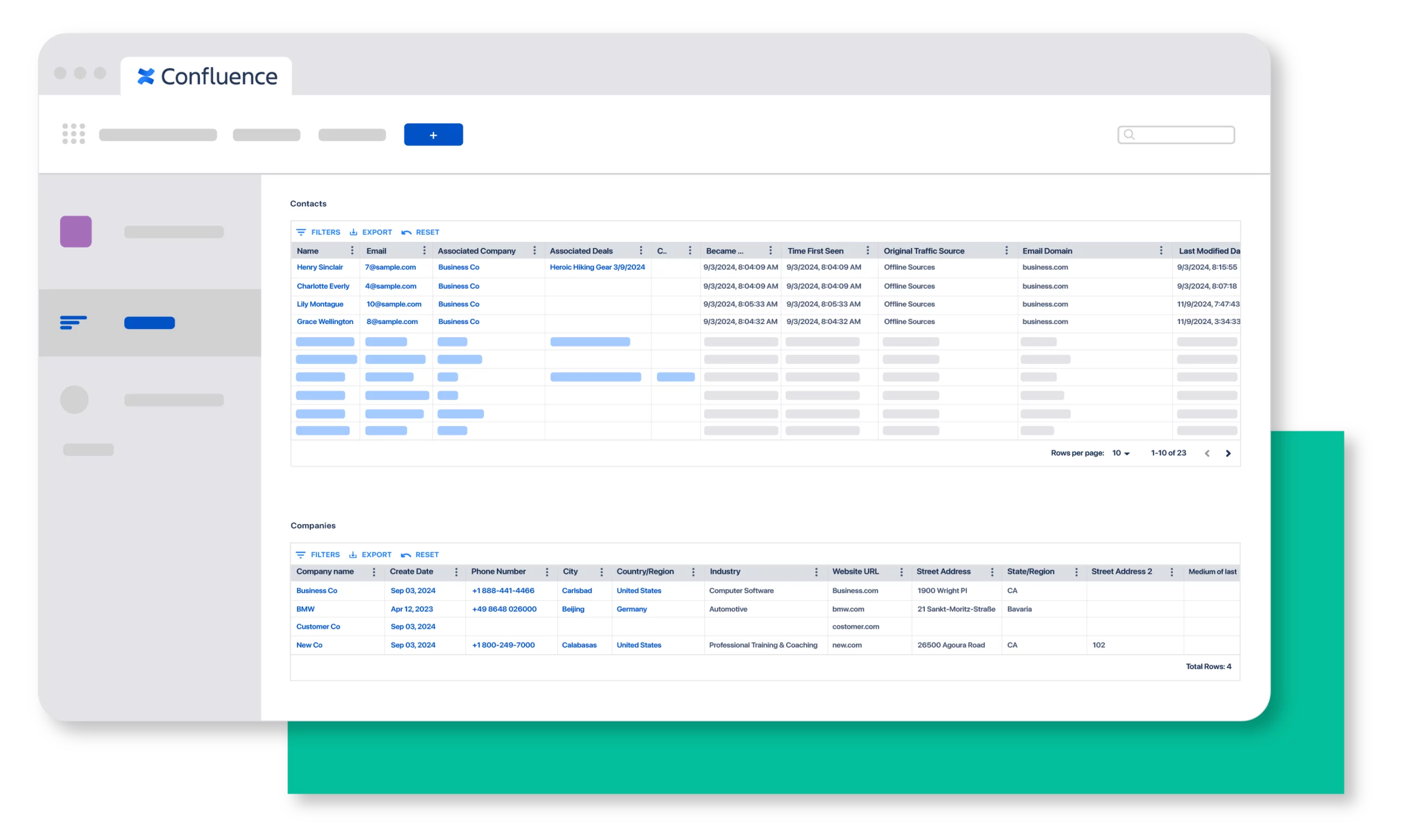Open the Grace Wellington contact link
Viewport: 1421px width, 840px height.
325,321
